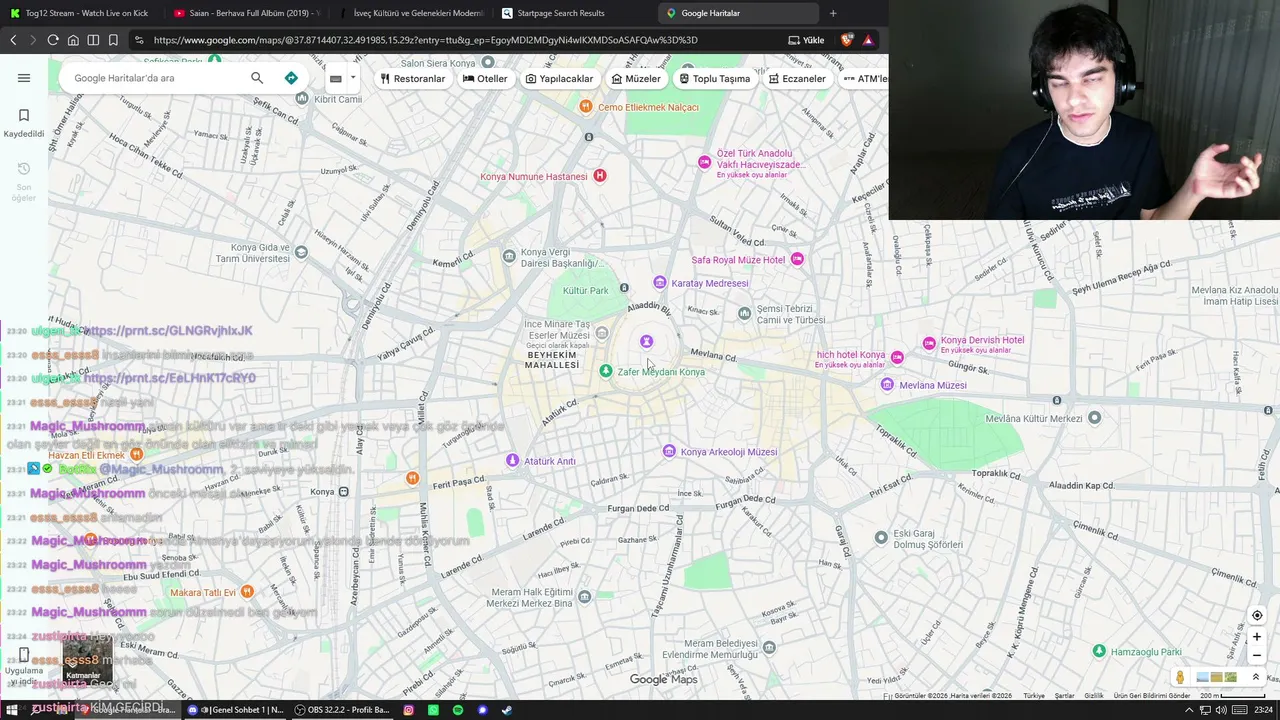The height and width of the screenshot is (720, 1280).
Task: Click the virtual keyboard icon beside search
Action: coord(336,78)
